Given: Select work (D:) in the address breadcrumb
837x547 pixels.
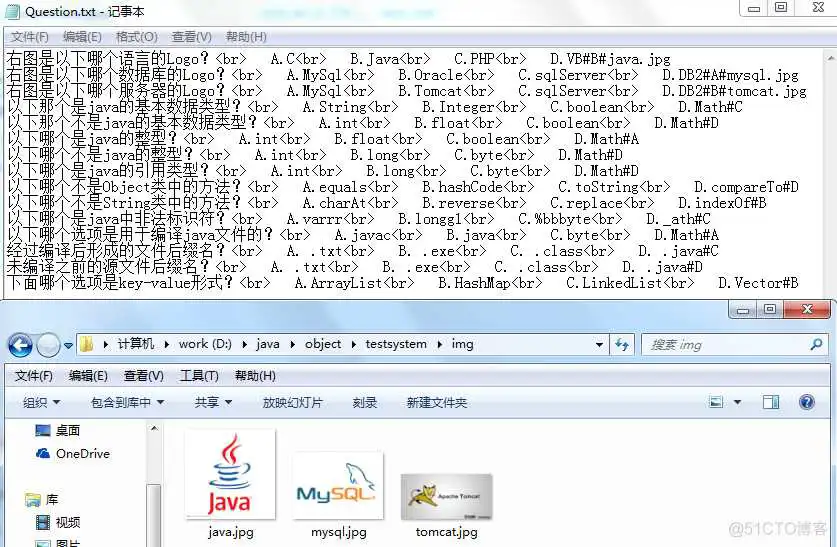Looking at the screenshot, I should pos(205,344).
